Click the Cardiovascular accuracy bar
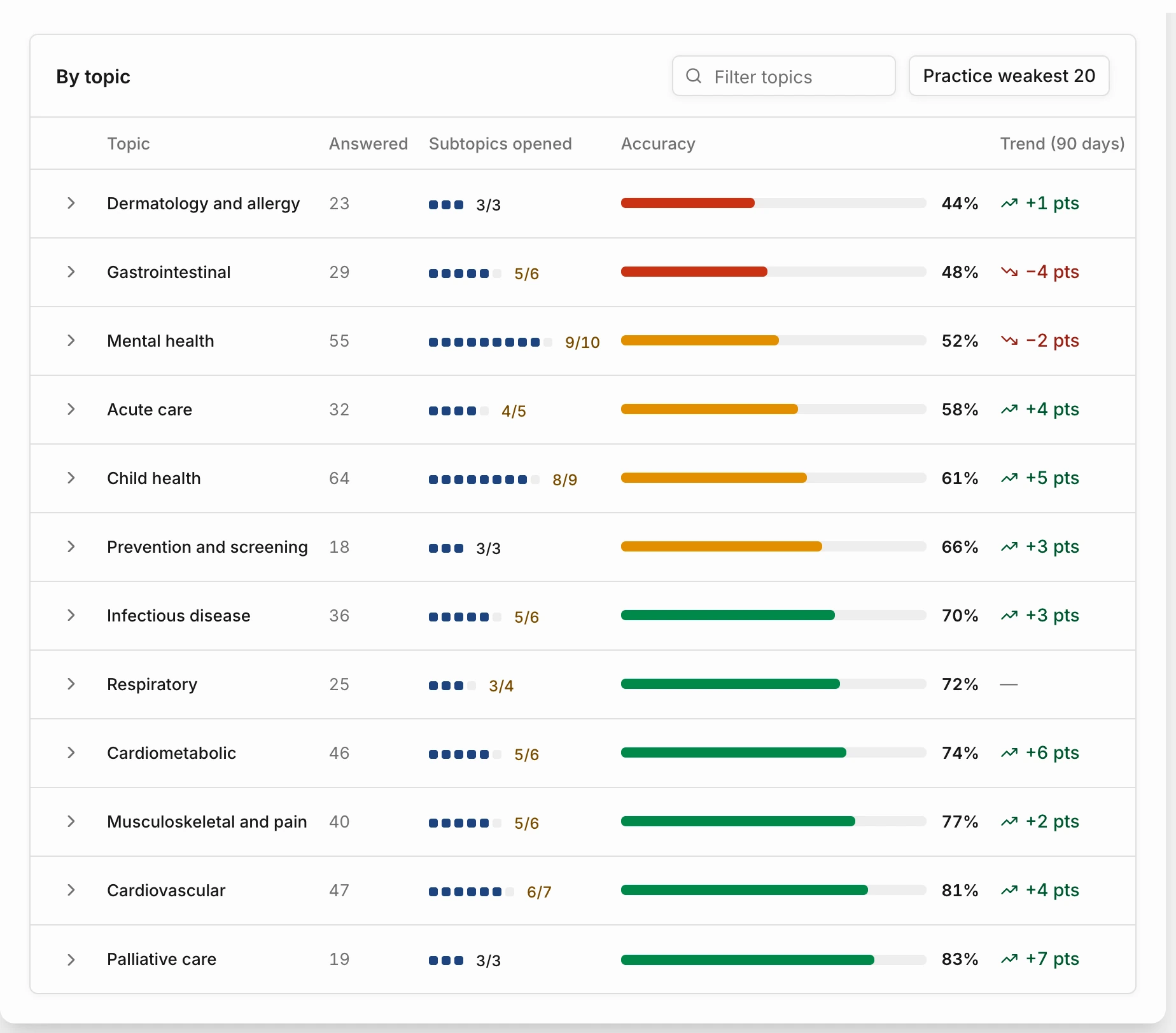 773,890
